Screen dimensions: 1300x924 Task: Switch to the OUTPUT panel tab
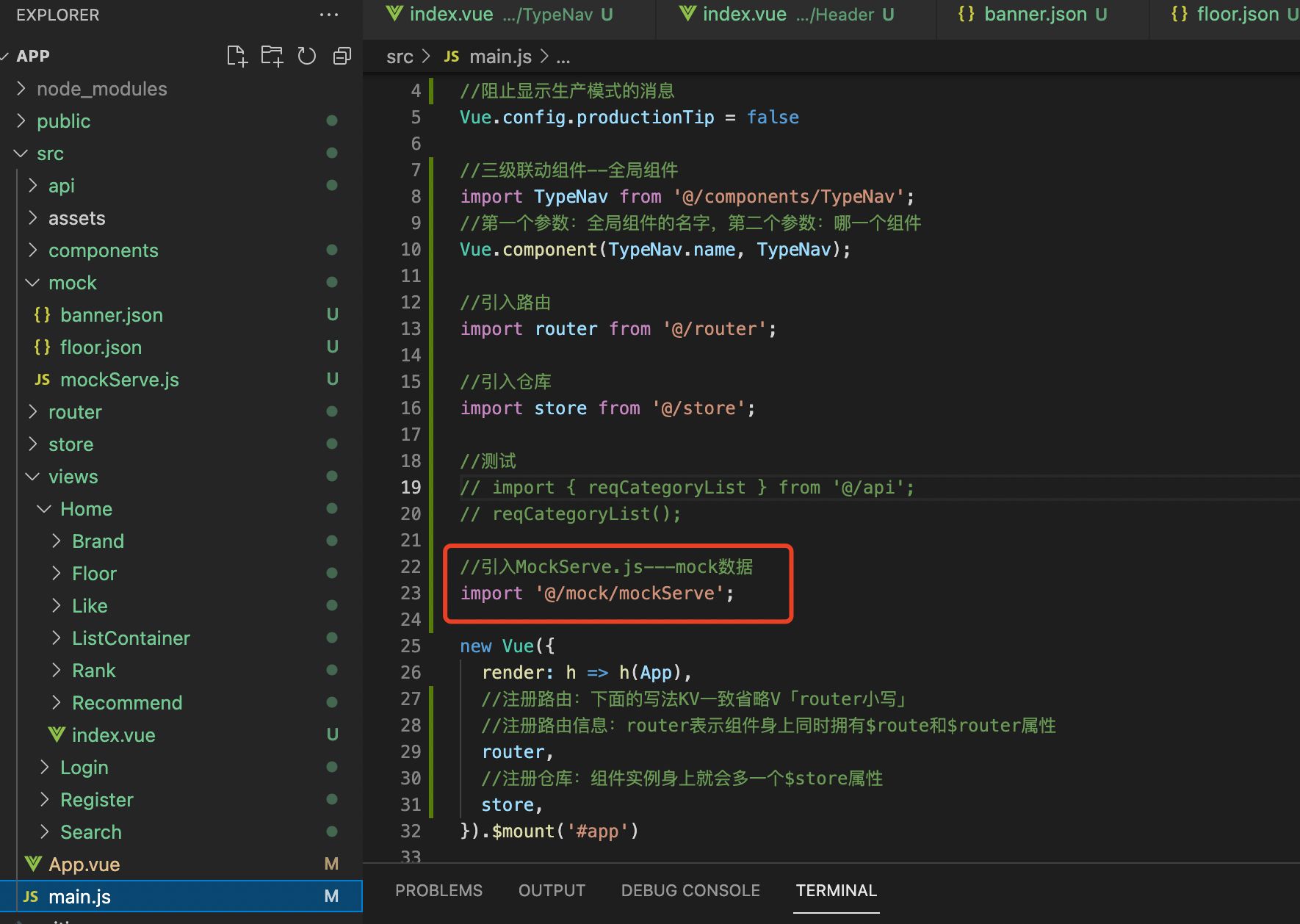552,890
